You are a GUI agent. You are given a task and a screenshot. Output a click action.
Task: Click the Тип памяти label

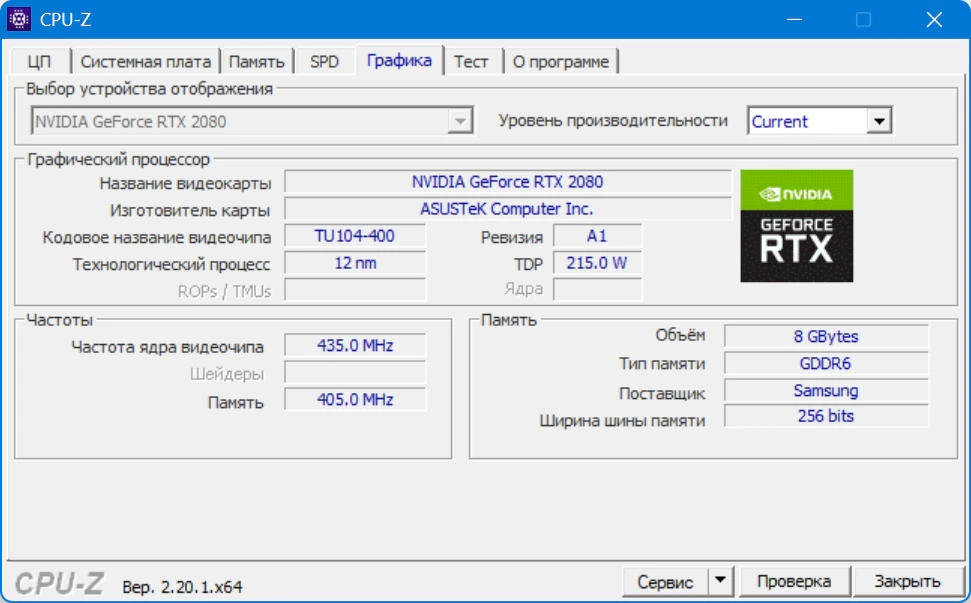(x=662, y=364)
